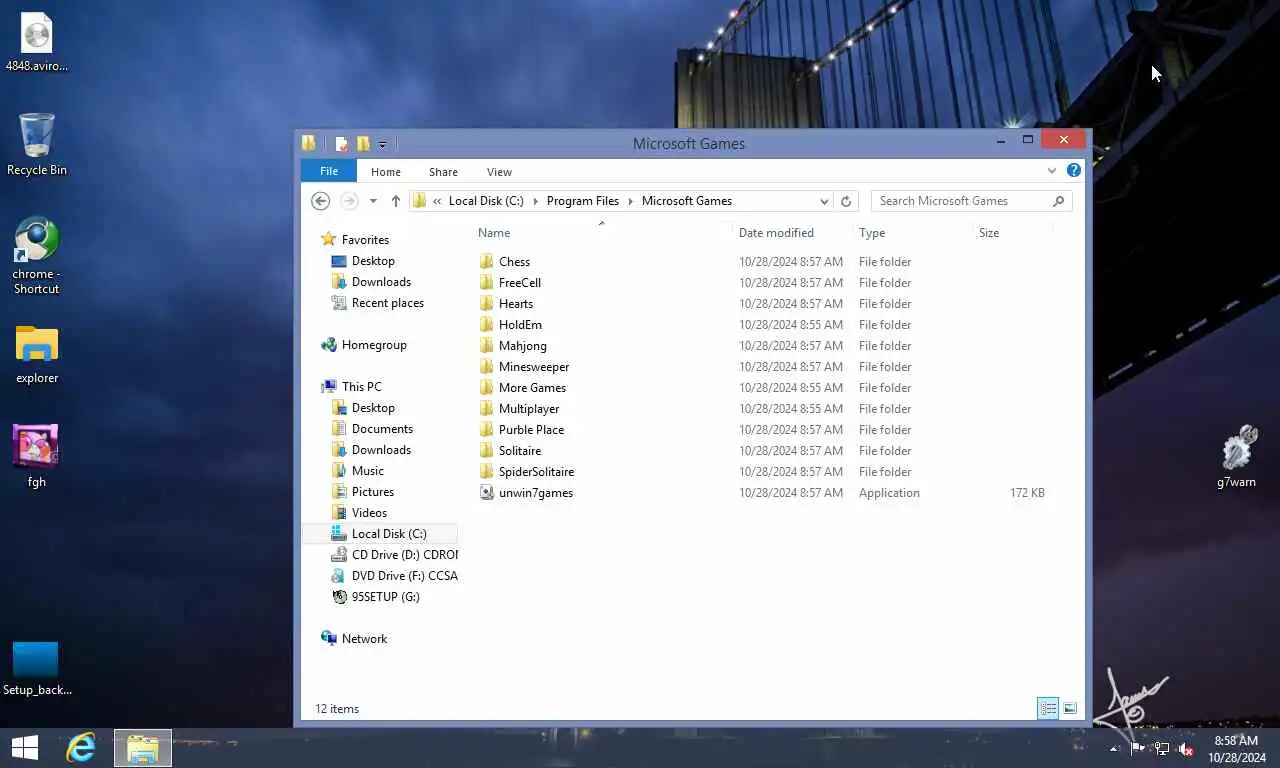Viewport: 1280px width, 768px height.
Task: Select the Purble Place folder icon
Action: (487, 430)
